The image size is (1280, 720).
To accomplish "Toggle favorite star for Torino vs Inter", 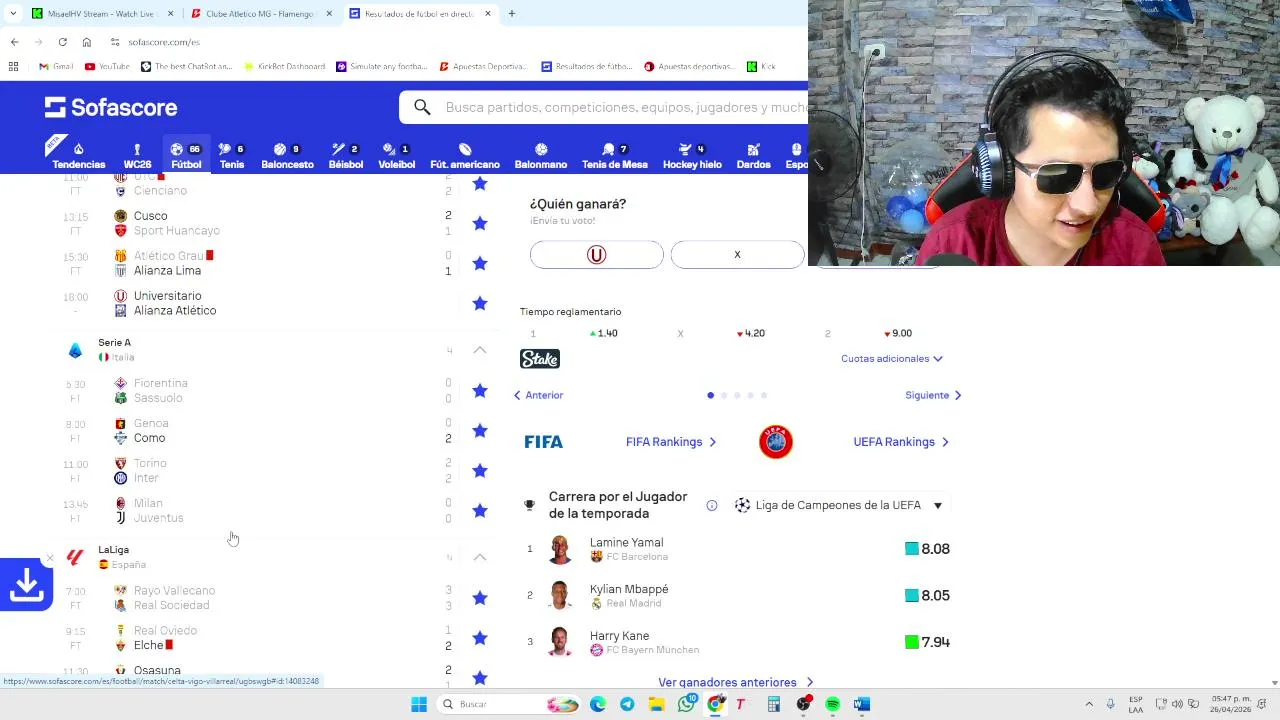I will (480, 470).
